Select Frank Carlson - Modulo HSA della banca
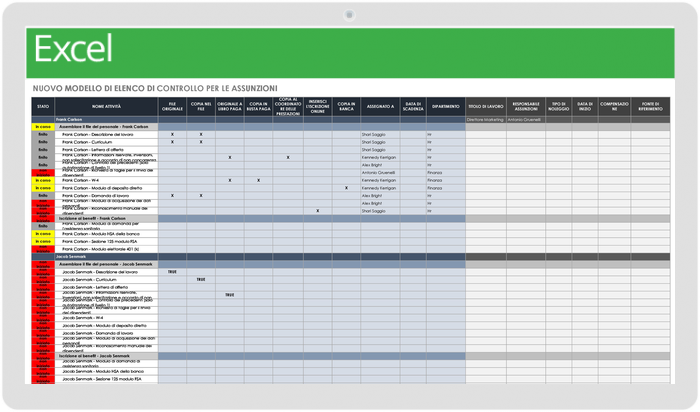Viewport: 700px width, 412px height. [x=106, y=234]
